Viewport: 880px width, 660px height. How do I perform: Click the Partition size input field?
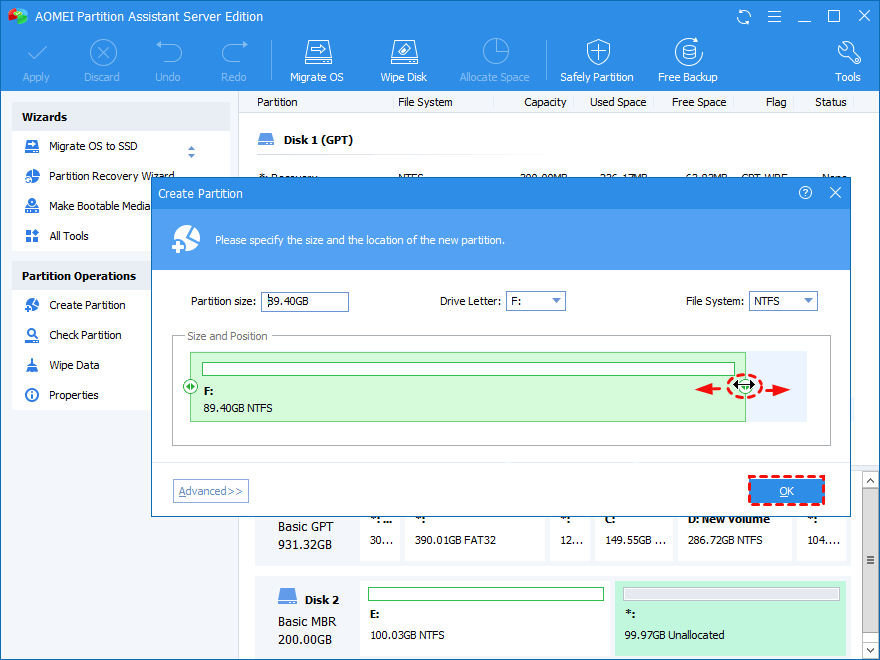[305, 301]
